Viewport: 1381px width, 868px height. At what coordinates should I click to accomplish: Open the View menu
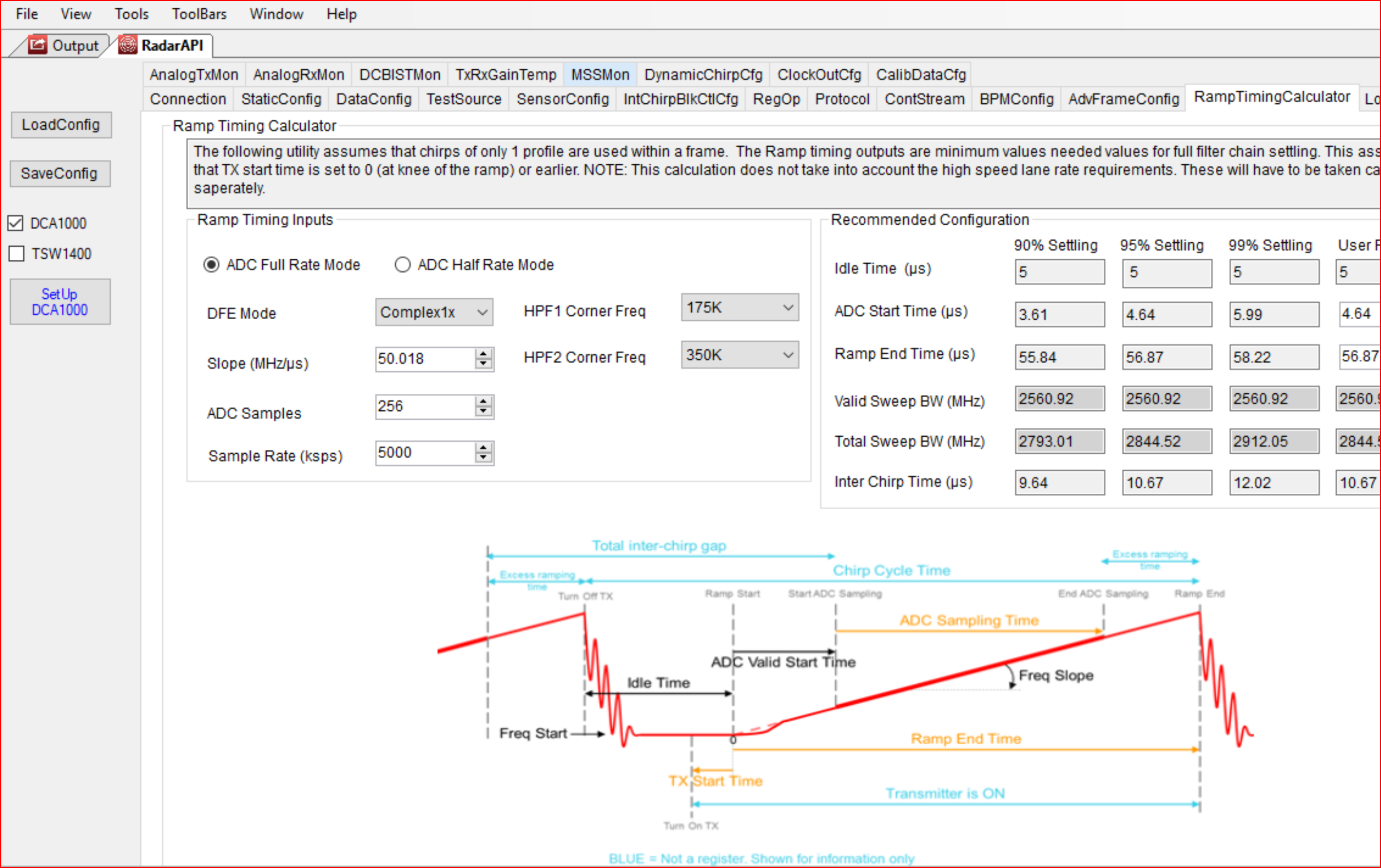76,14
